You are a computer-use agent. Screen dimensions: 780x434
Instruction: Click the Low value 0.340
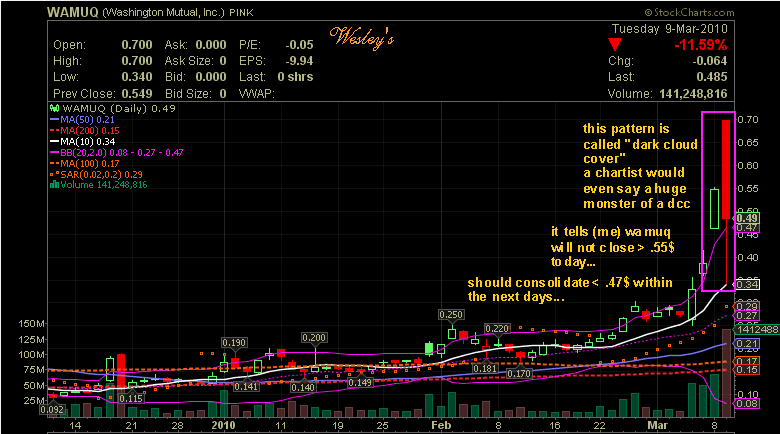pos(137,77)
